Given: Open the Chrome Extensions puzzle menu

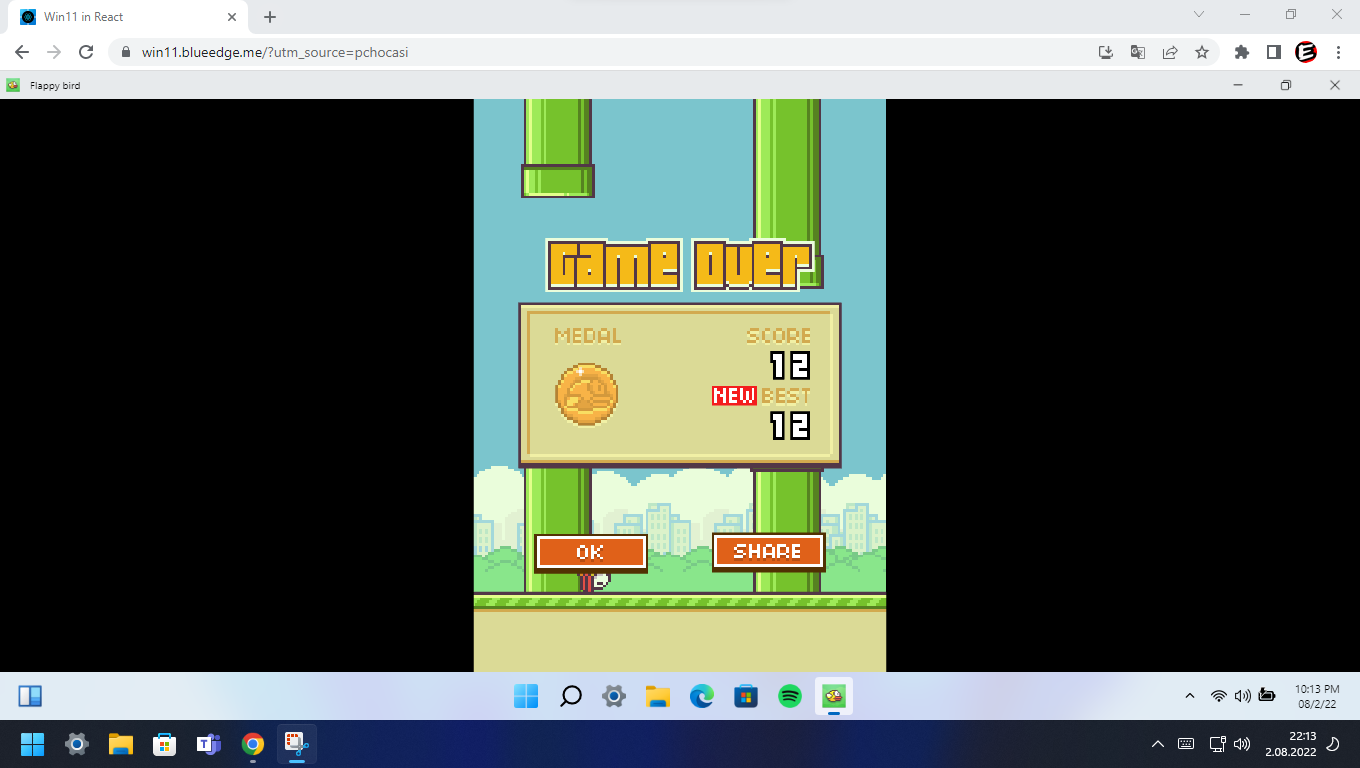Looking at the screenshot, I should click(x=1242, y=52).
